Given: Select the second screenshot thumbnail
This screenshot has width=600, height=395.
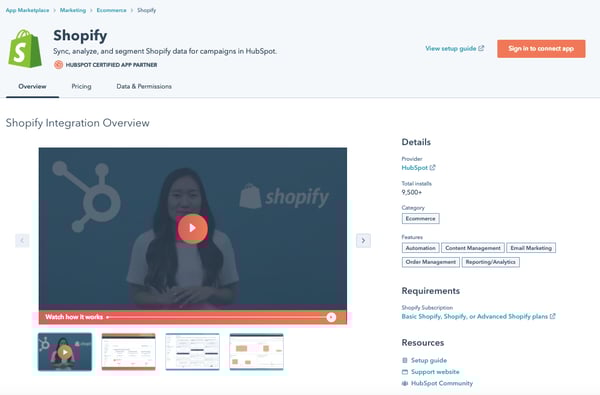Looking at the screenshot, I should [x=129, y=352].
